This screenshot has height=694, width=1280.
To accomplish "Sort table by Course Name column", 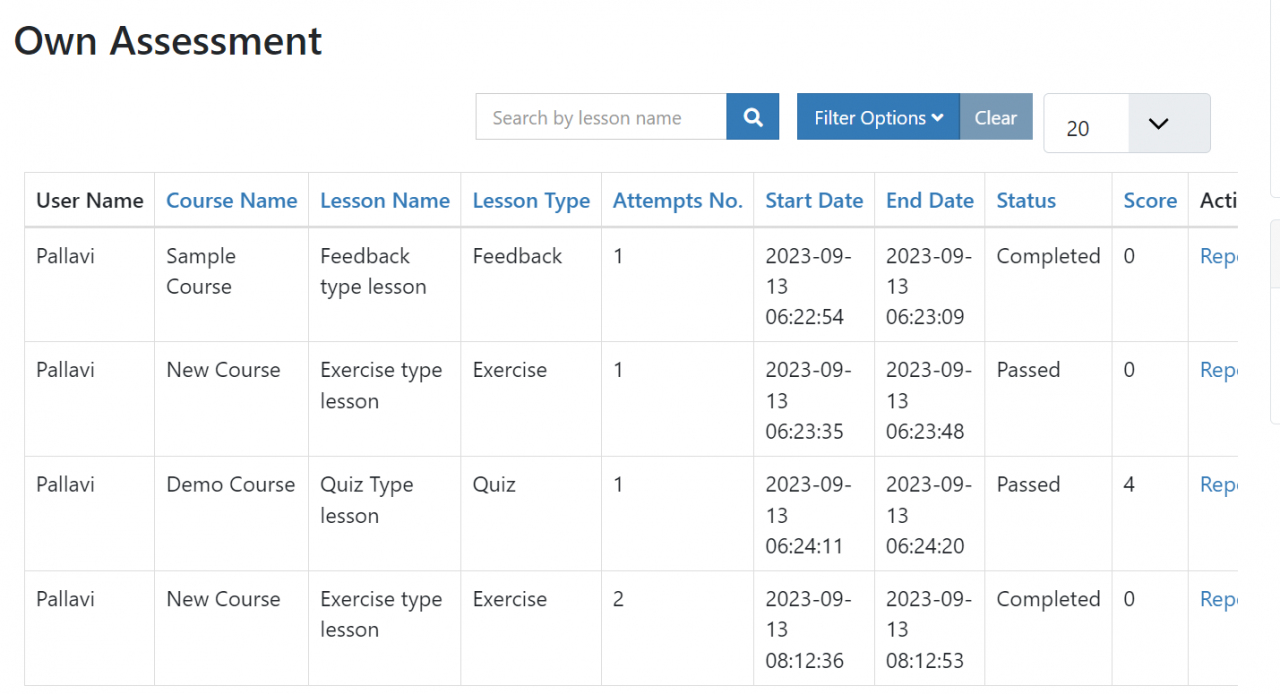I will click(x=231, y=200).
